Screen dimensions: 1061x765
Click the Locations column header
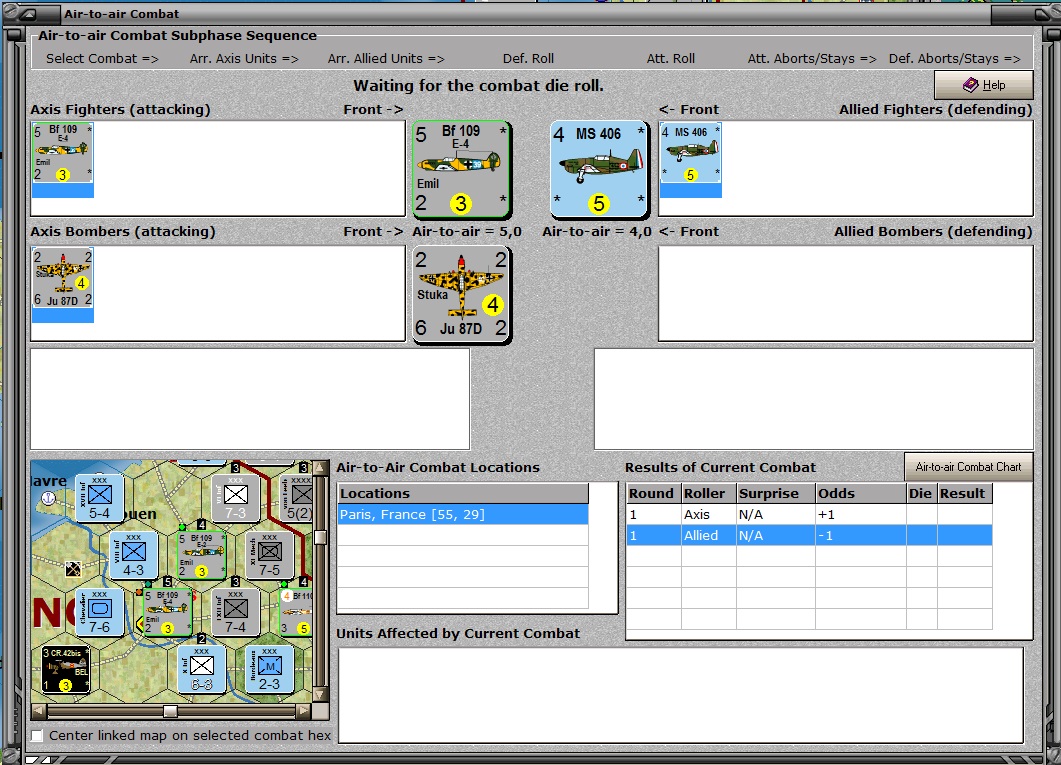tap(463, 493)
